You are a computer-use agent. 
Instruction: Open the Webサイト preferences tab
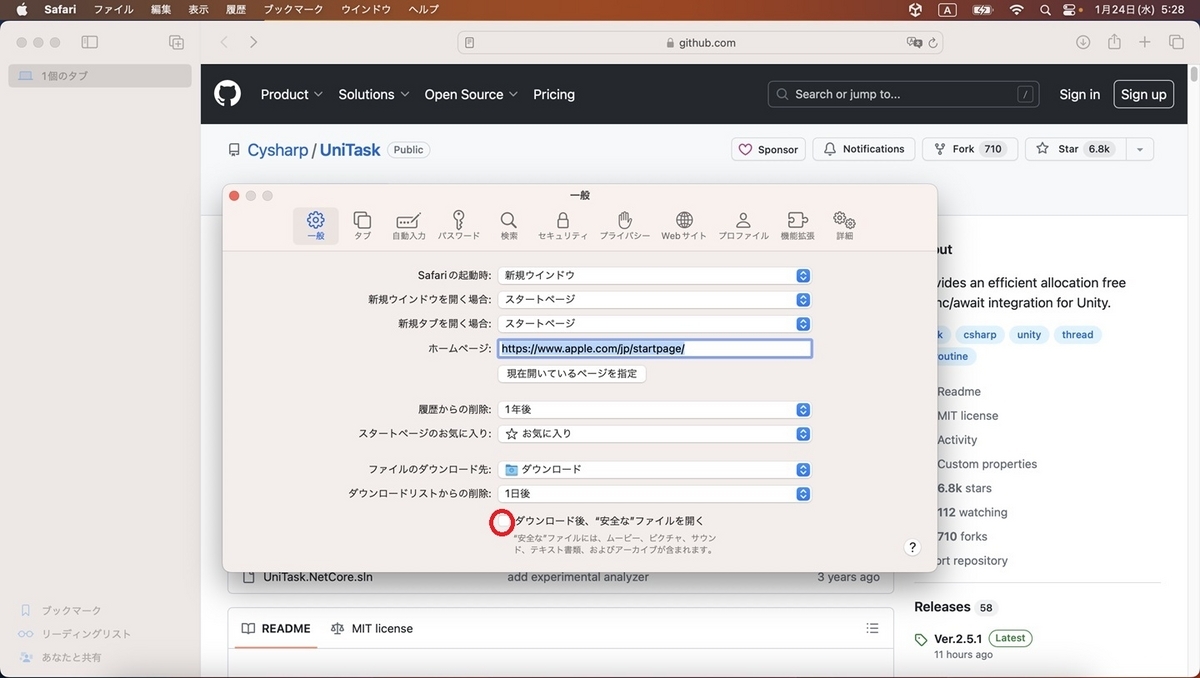(x=684, y=226)
